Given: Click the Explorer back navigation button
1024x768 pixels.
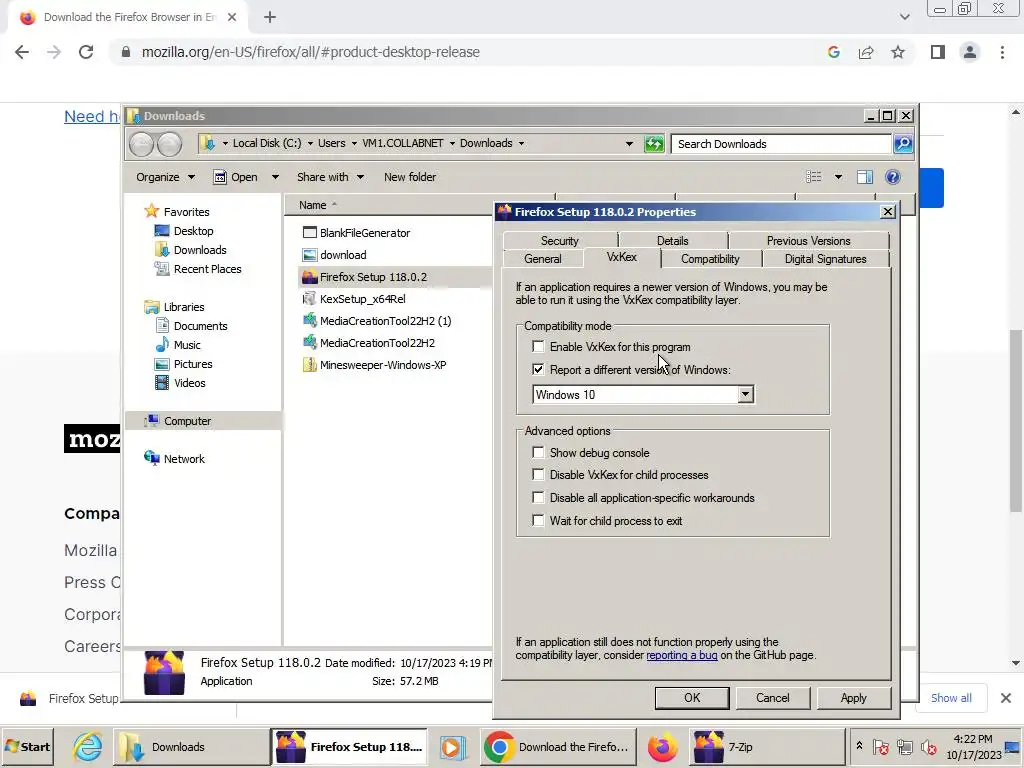Looking at the screenshot, I should pyautogui.click(x=141, y=144).
